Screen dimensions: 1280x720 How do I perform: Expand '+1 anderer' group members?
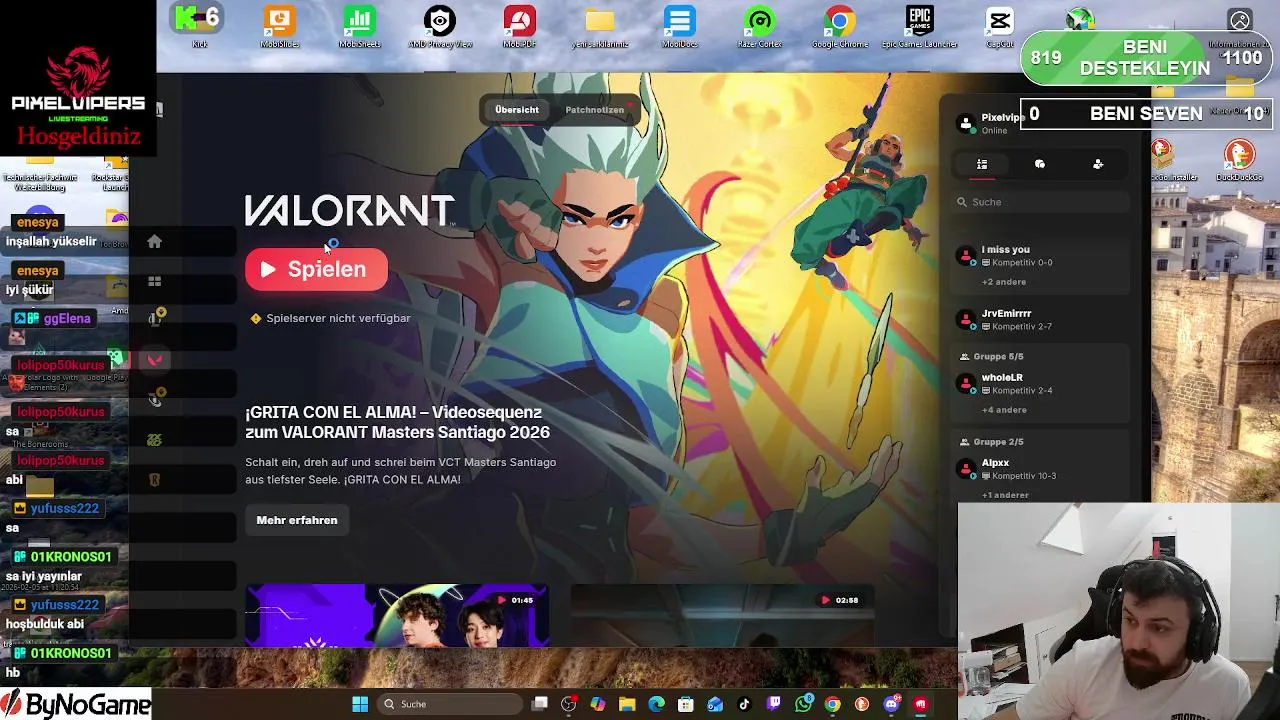1005,495
